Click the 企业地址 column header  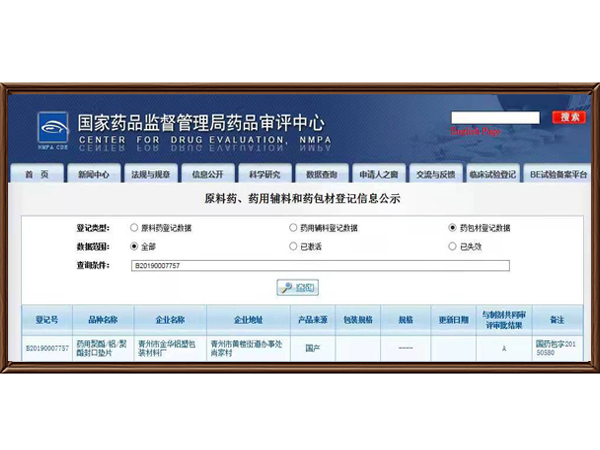coord(248,320)
